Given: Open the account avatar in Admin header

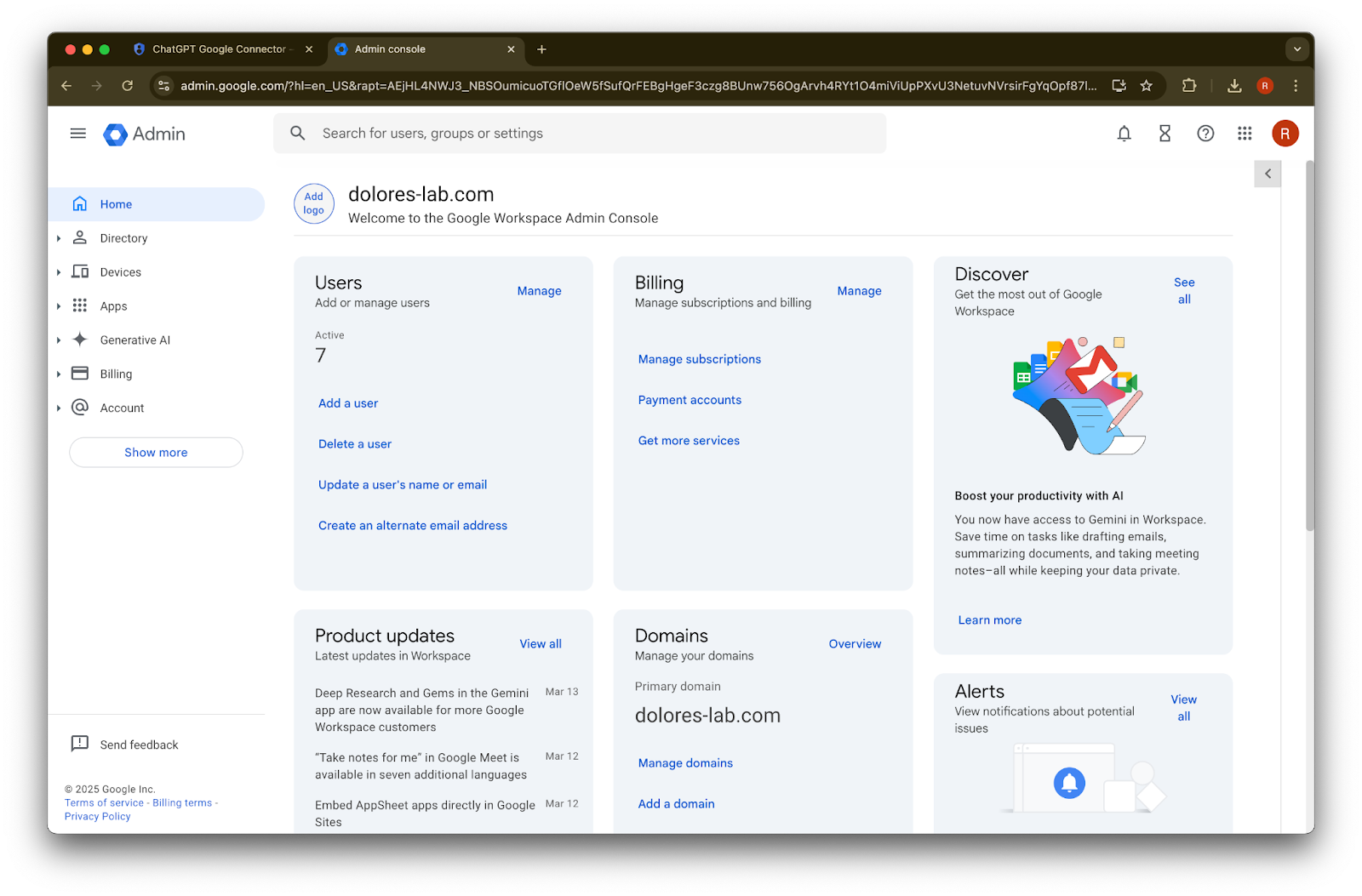Looking at the screenshot, I should (x=1285, y=134).
